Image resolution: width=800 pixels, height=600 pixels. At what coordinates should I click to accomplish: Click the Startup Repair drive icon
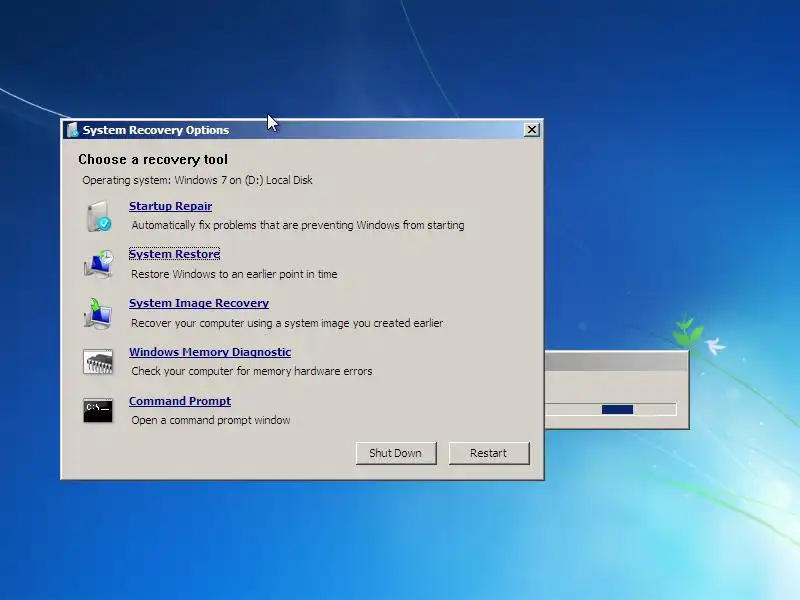tap(98, 216)
